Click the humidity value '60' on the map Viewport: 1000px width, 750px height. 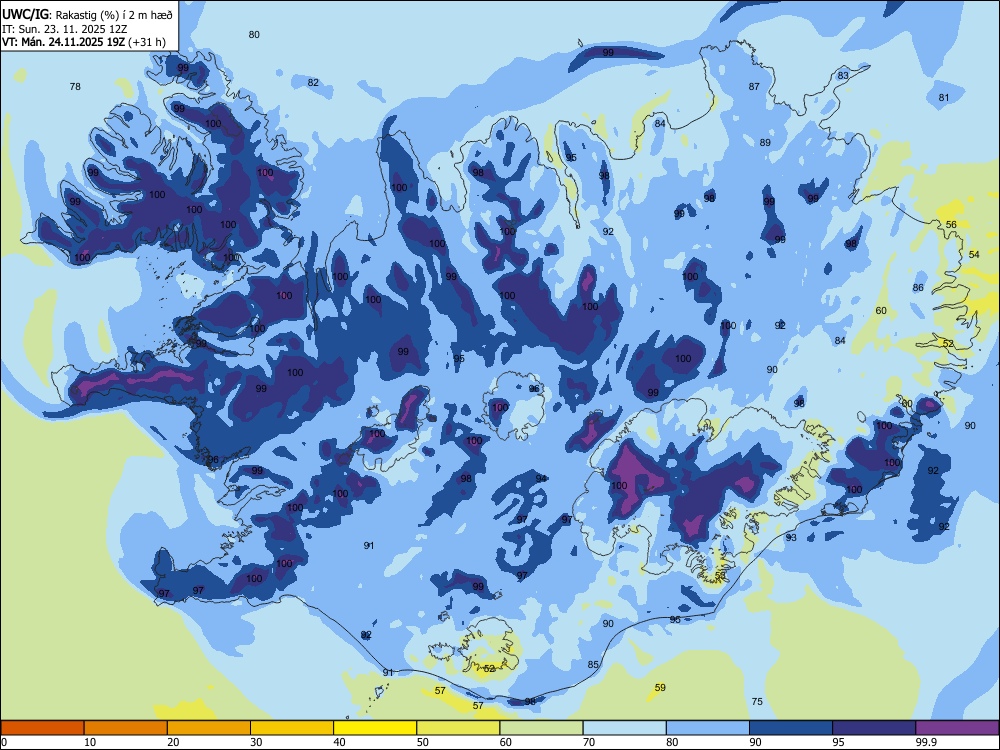[x=881, y=311]
